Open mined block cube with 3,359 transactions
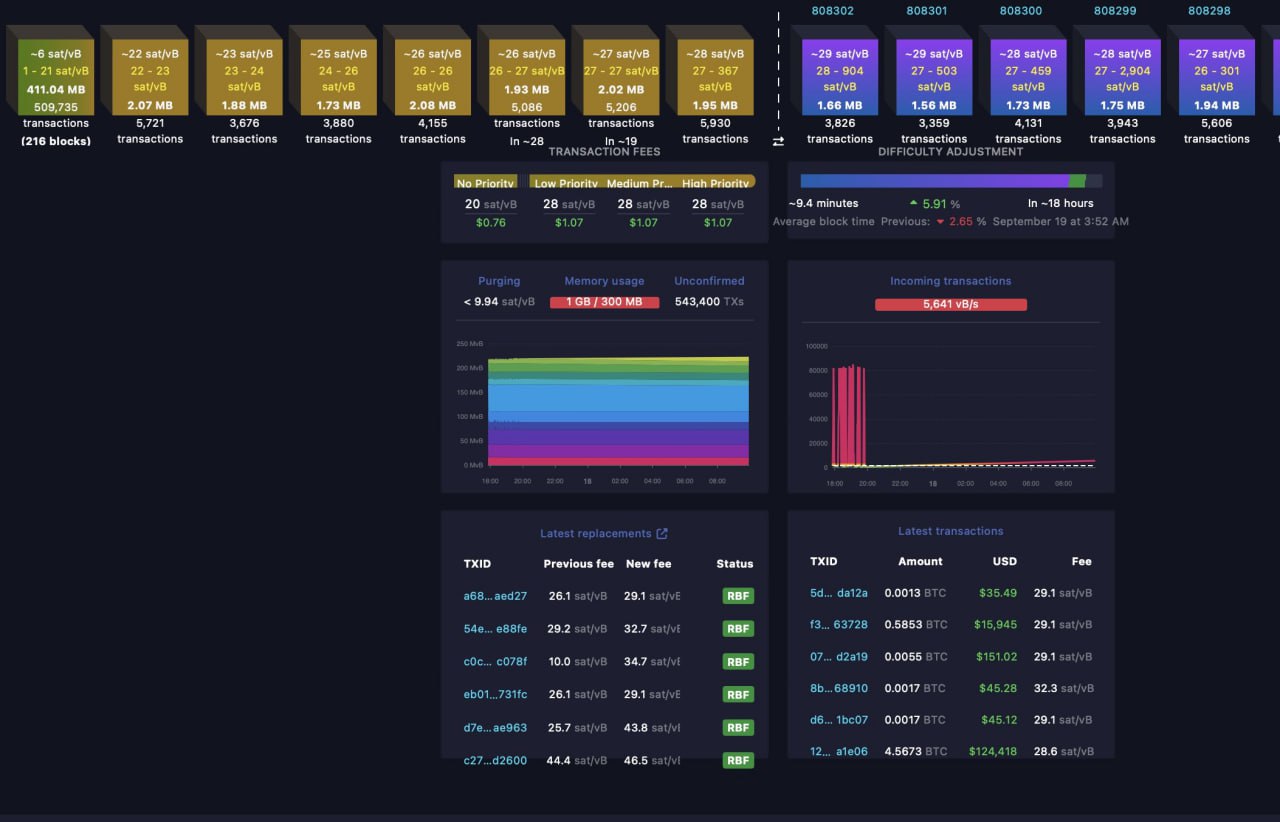 click(933, 77)
